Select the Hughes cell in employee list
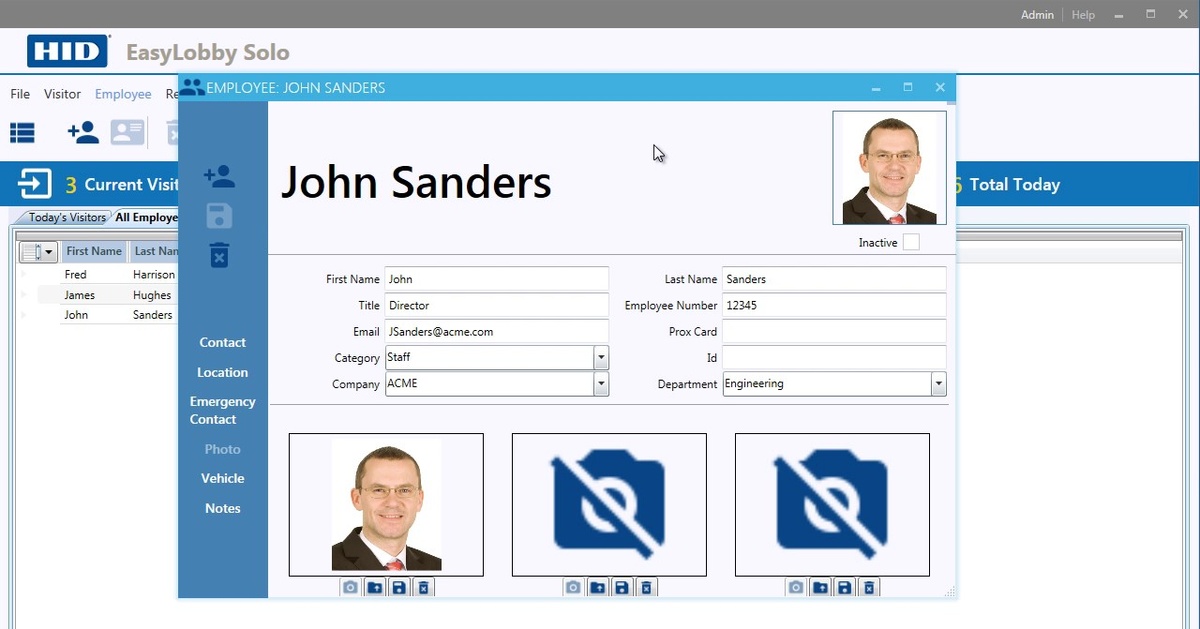The height and width of the screenshot is (629, 1200). pyautogui.click(x=153, y=295)
